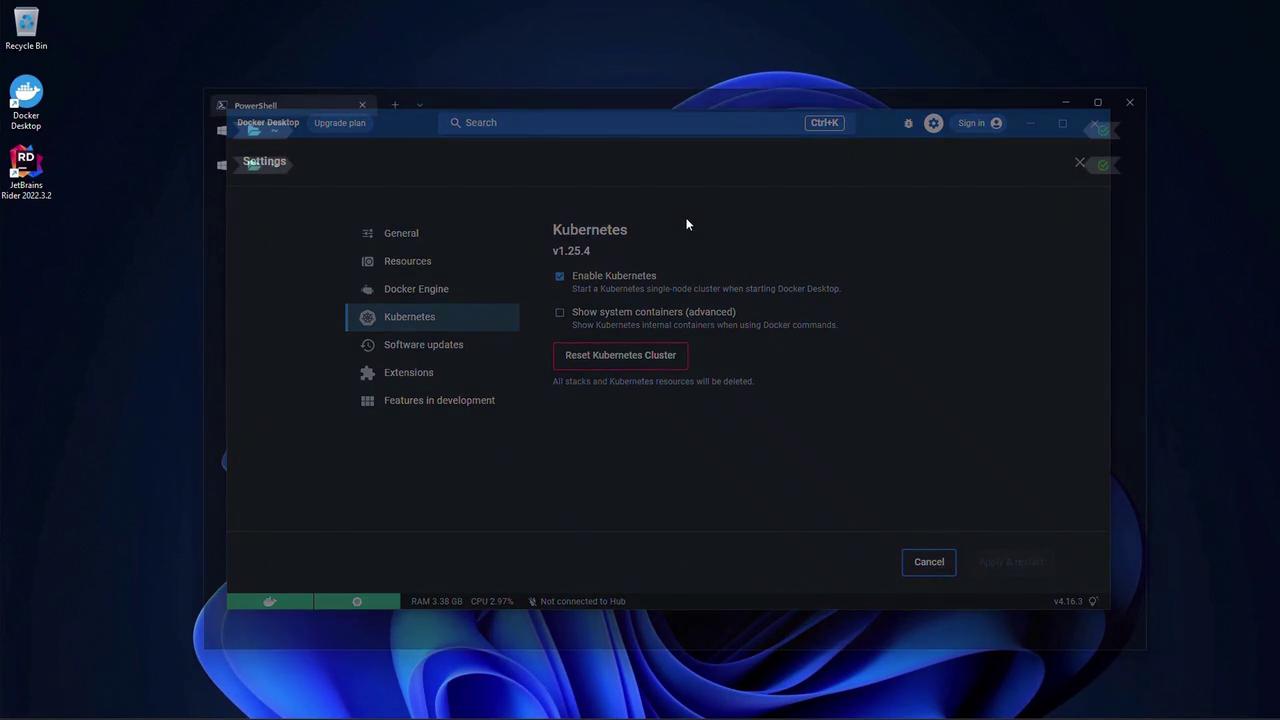This screenshot has height=720, width=1280.
Task: Focus the Search input field
Action: click(x=620, y=123)
